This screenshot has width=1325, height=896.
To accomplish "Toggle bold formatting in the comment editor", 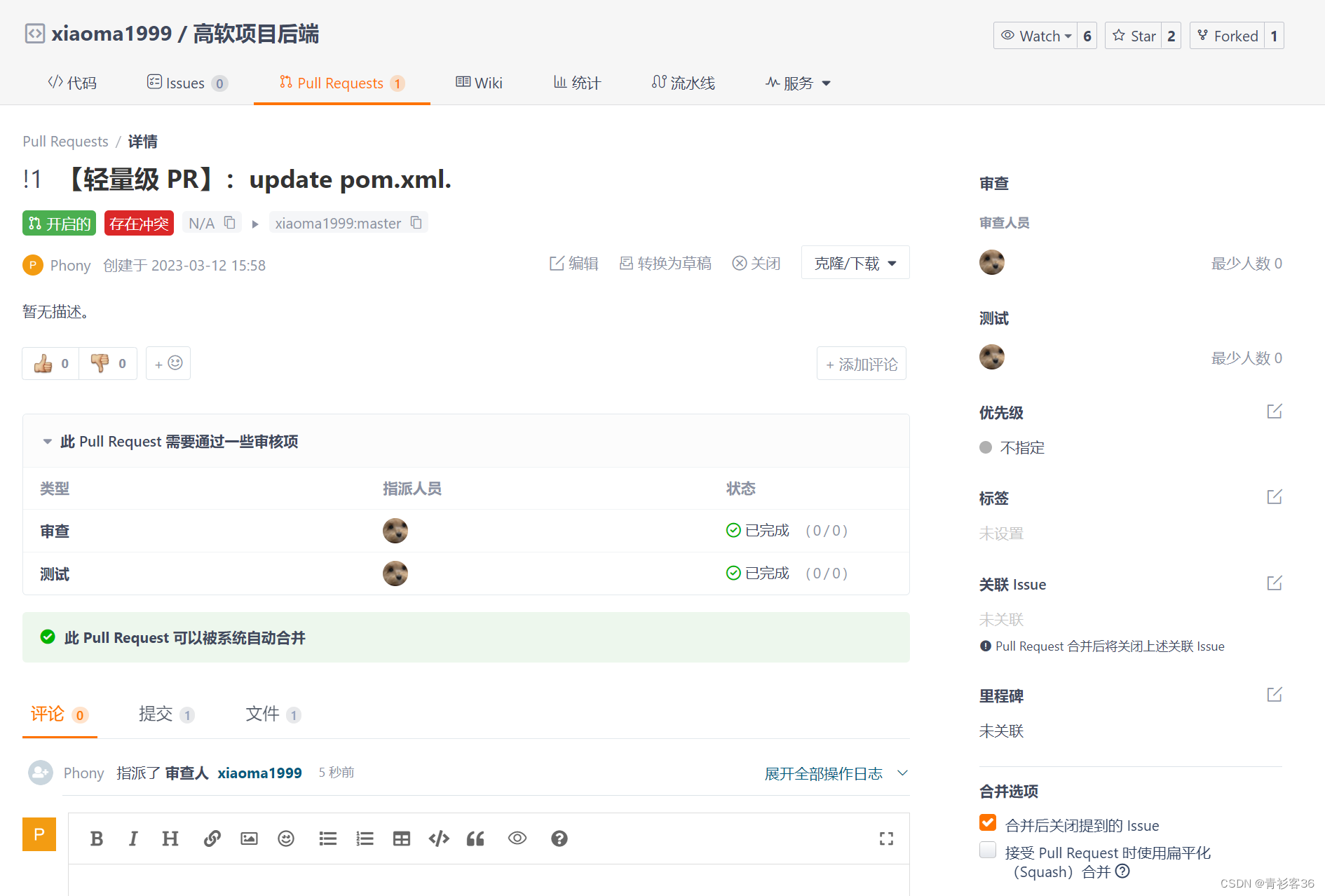I will click(96, 838).
